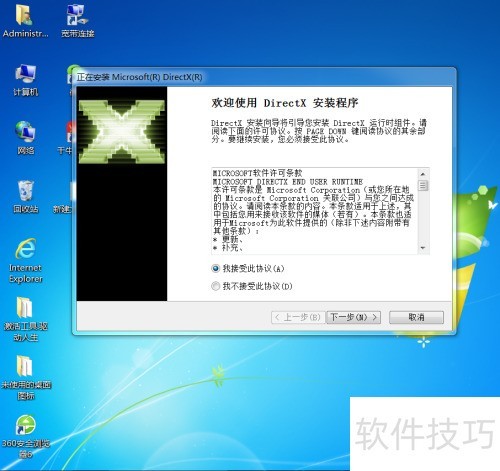Click the disabled 上一步(B) button
Screen dimensions: 500x471
(298, 317)
